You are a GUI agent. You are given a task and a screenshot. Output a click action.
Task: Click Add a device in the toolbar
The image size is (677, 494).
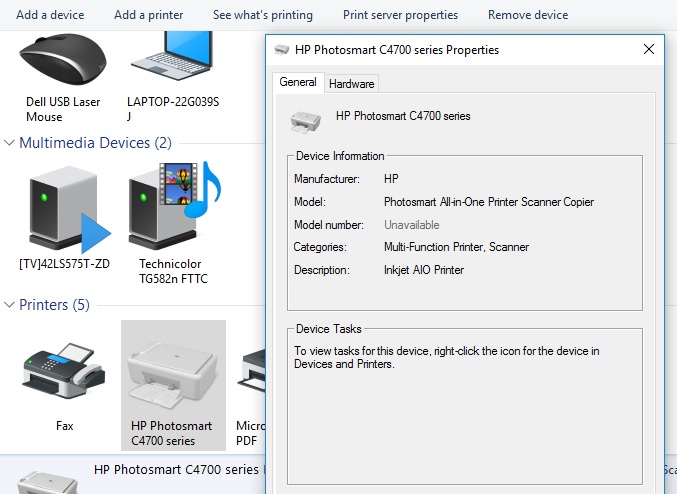tap(50, 15)
